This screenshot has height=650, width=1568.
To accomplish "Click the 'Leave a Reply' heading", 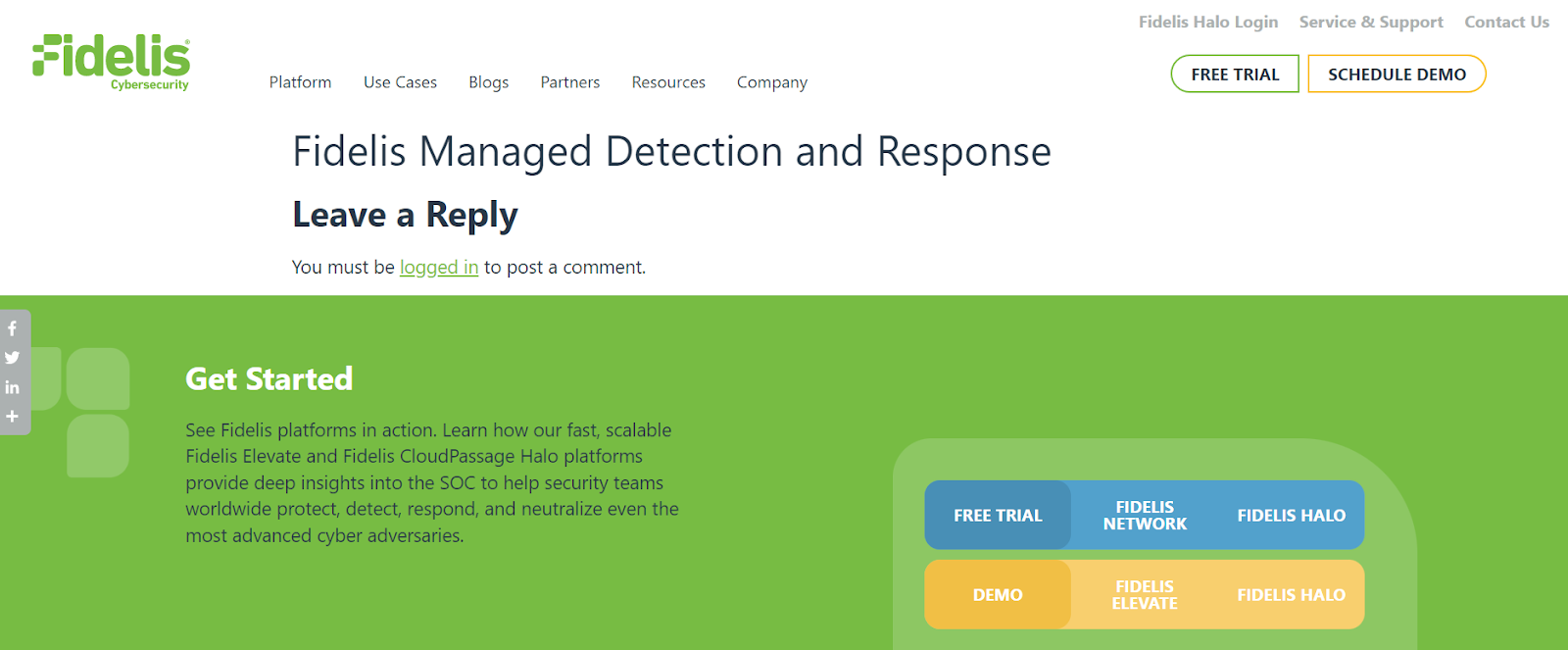I will [x=405, y=215].
